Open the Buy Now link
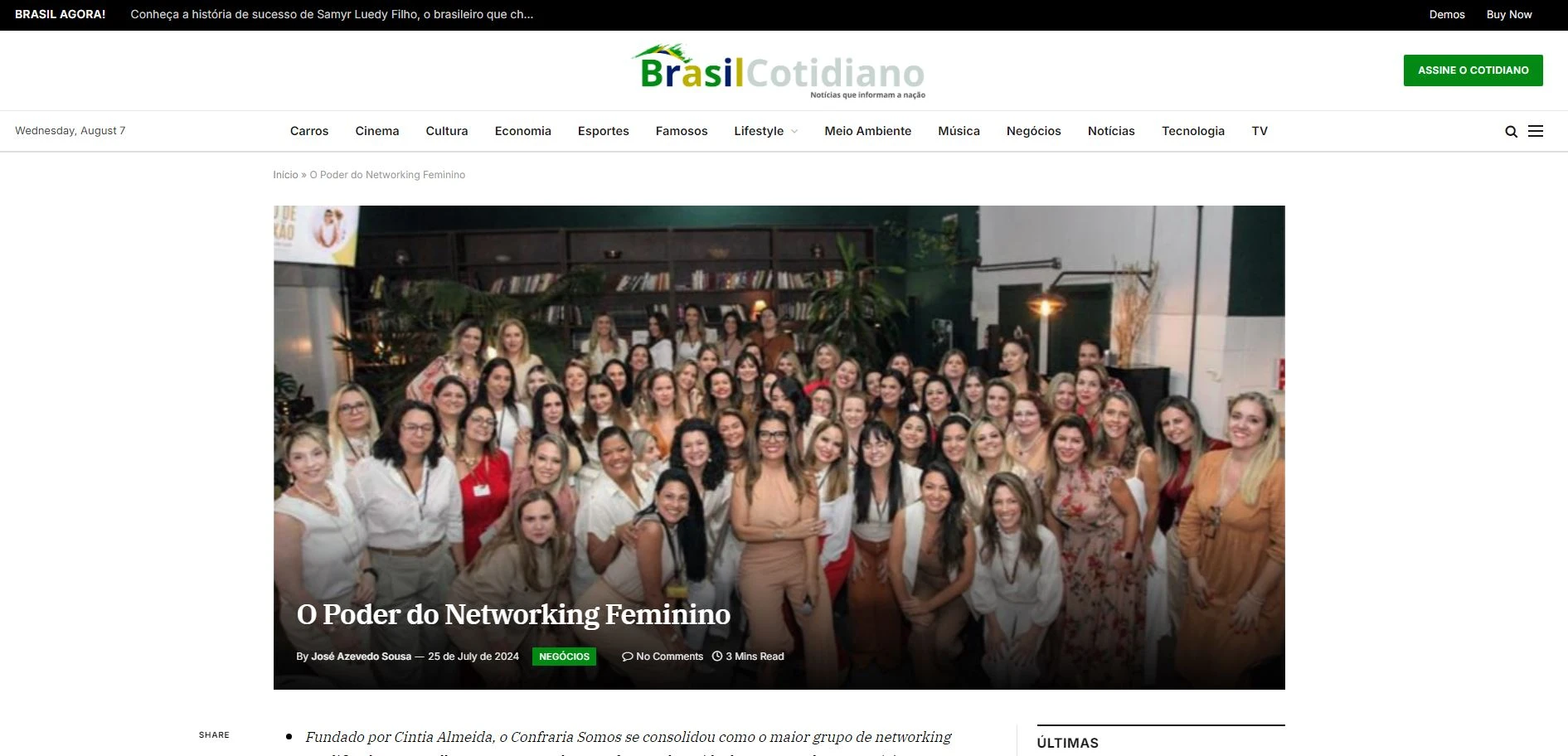 point(1508,15)
